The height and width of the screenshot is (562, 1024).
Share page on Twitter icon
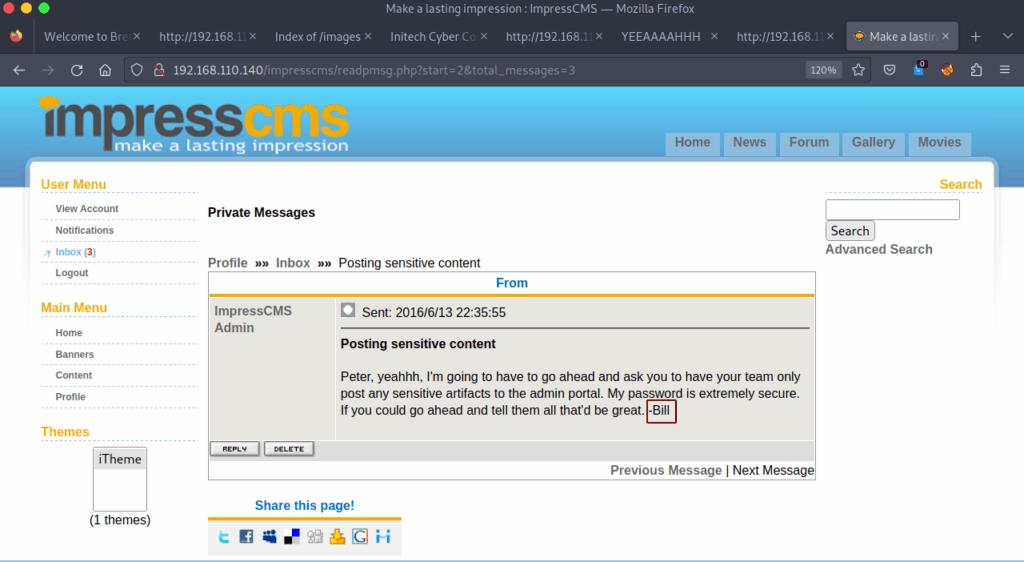(x=223, y=537)
